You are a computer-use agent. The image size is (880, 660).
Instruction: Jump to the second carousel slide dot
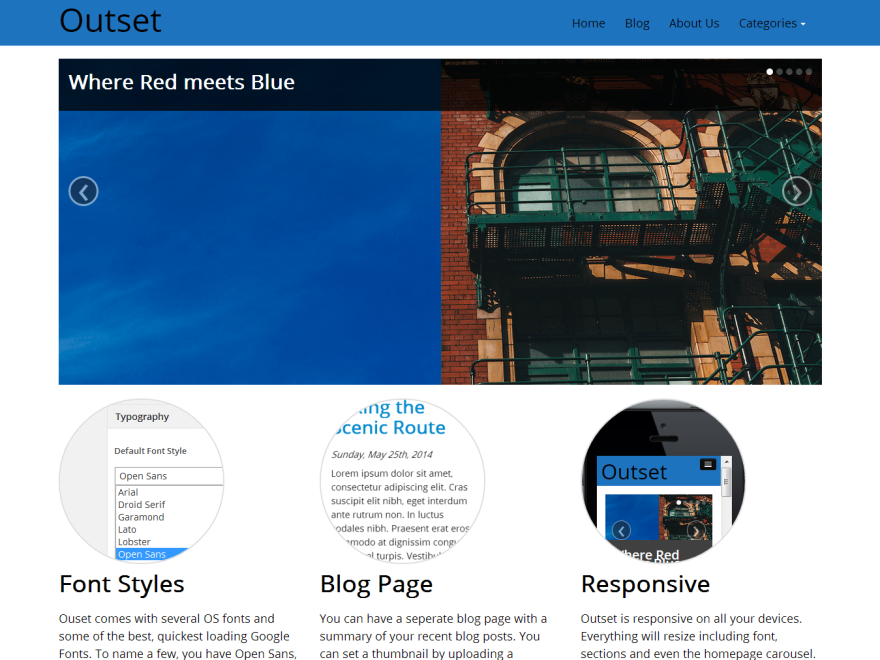[x=779, y=72]
